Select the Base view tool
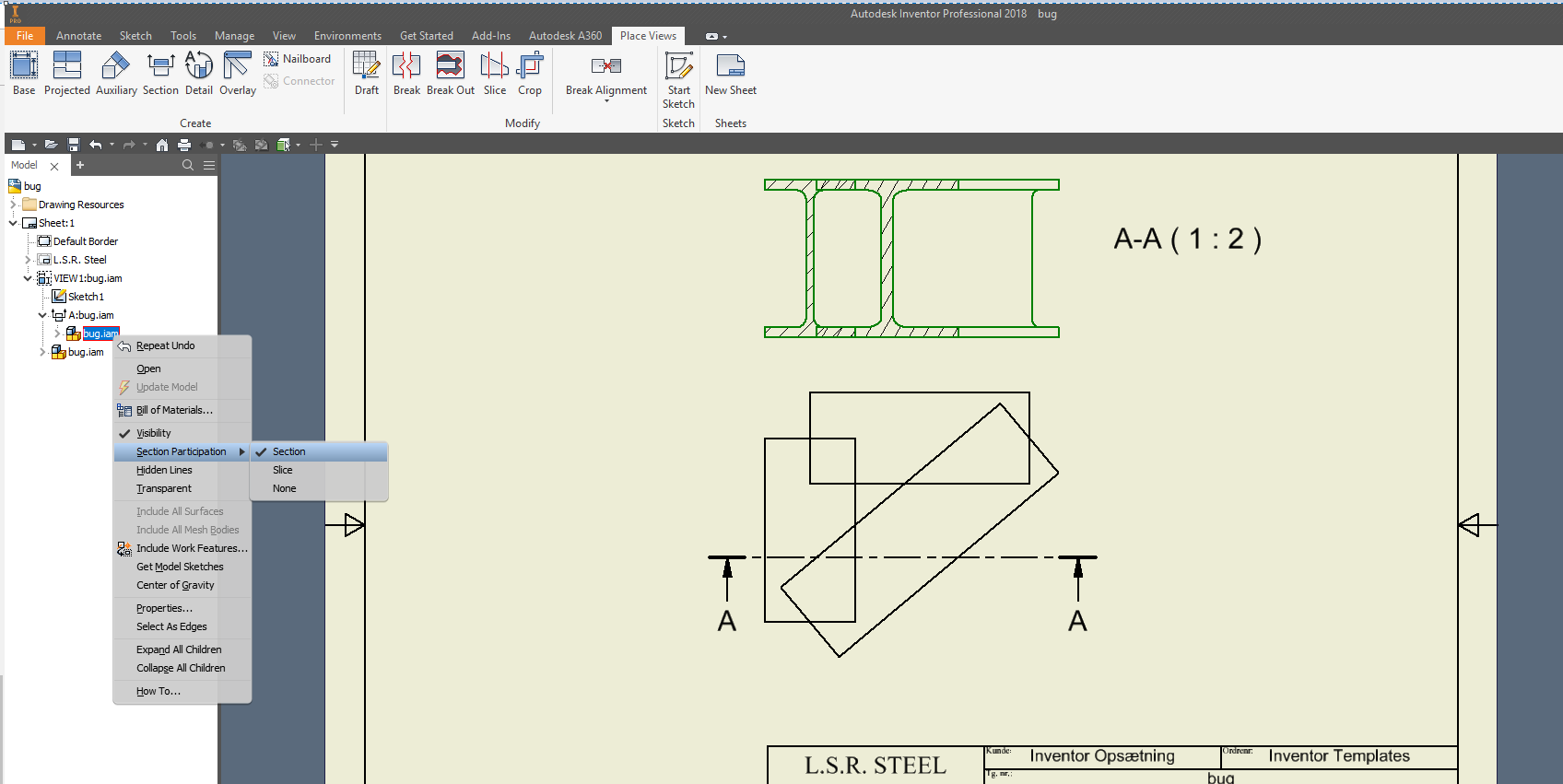Image resolution: width=1563 pixels, height=784 pixels. pyautogui.click(x=24, y=73)
